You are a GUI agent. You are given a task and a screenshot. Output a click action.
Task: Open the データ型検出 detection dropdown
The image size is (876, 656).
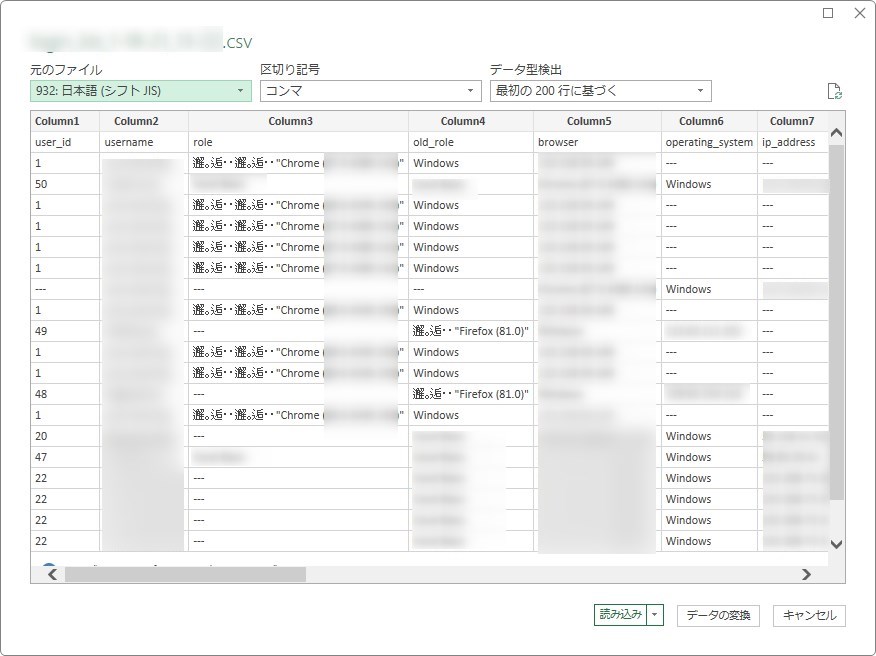(701, 90)
